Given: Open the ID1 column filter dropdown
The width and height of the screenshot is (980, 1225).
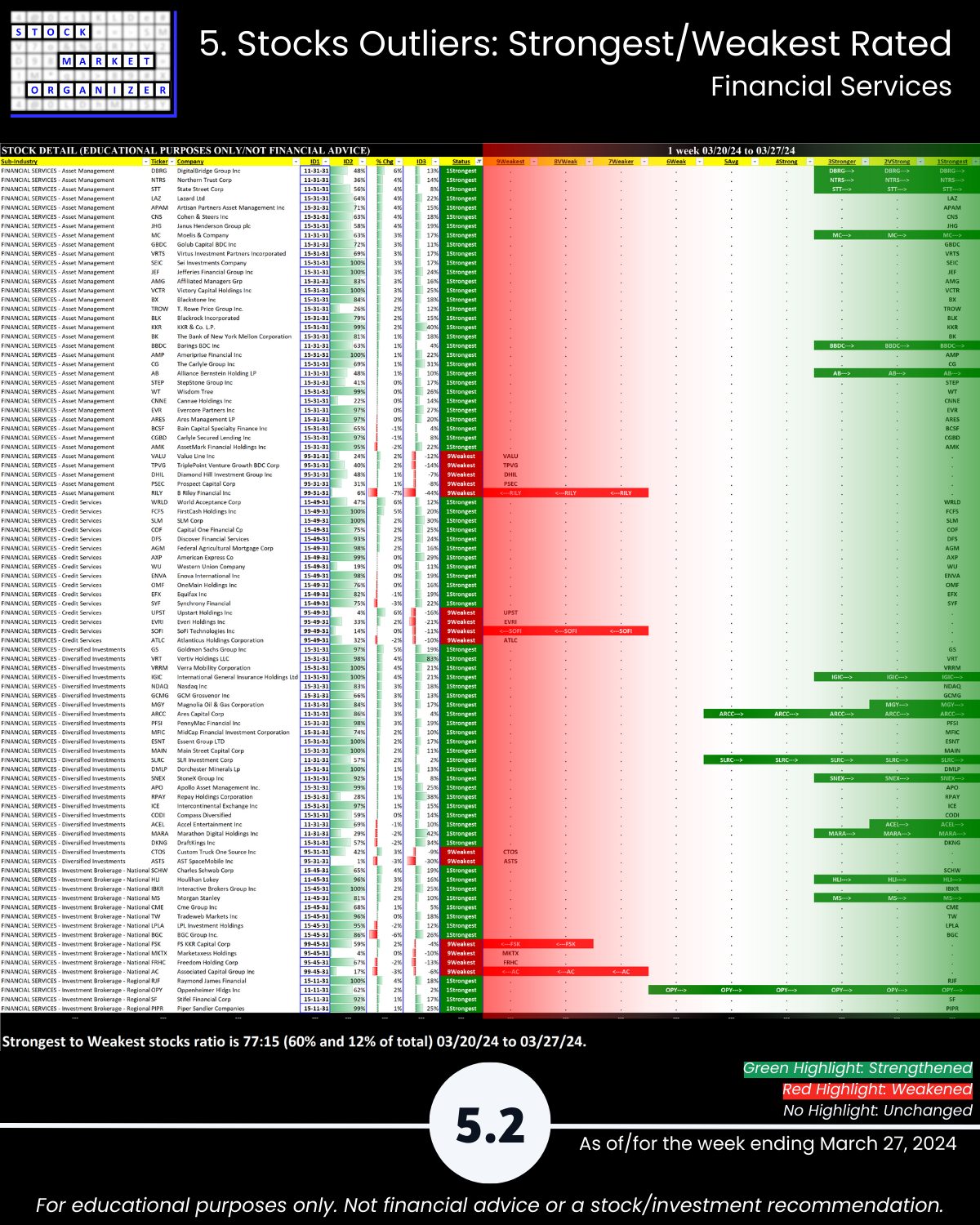Looking at the screenshot, I should (x=326, y=162).
